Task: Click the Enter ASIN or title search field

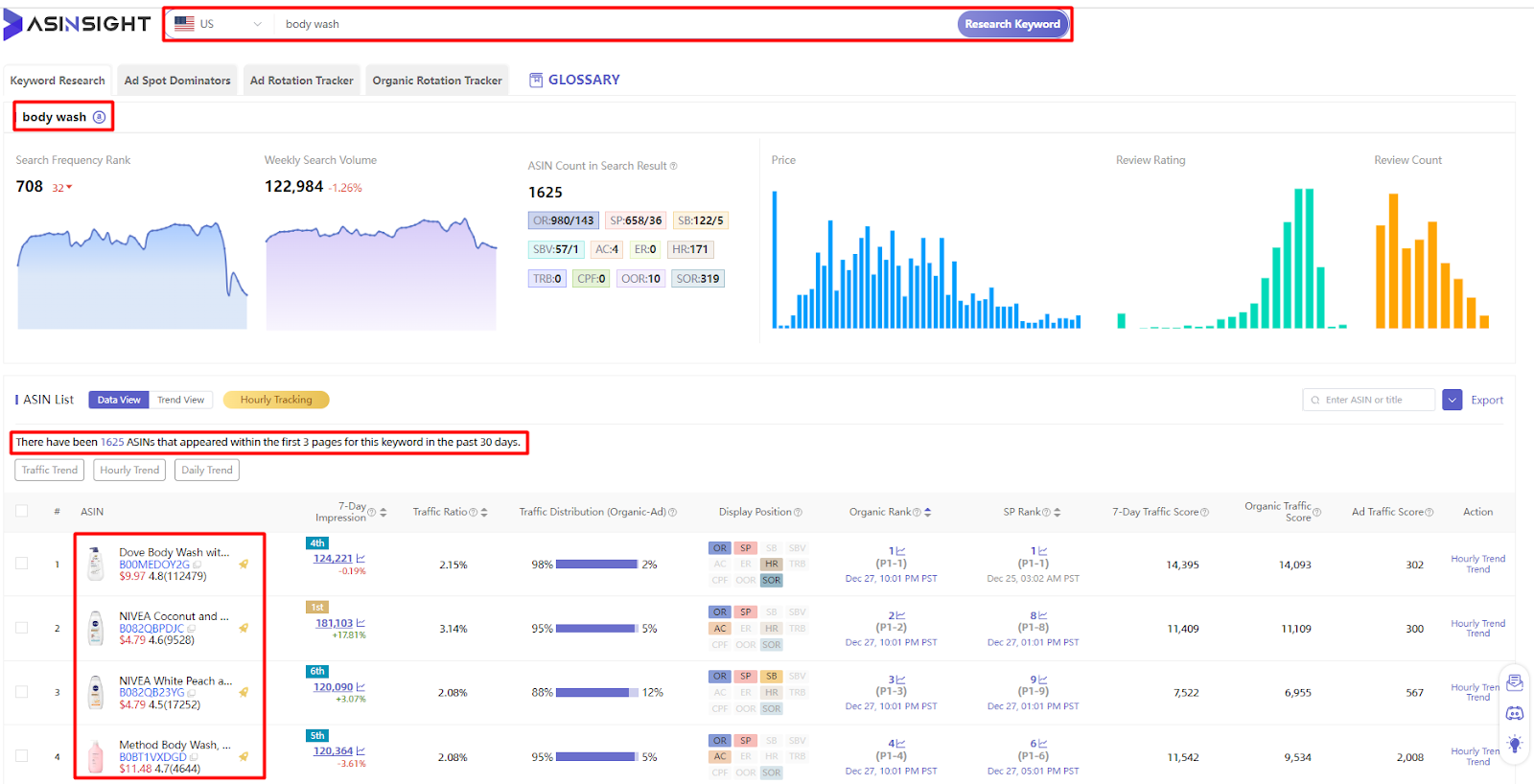Action: (1369, 400)
